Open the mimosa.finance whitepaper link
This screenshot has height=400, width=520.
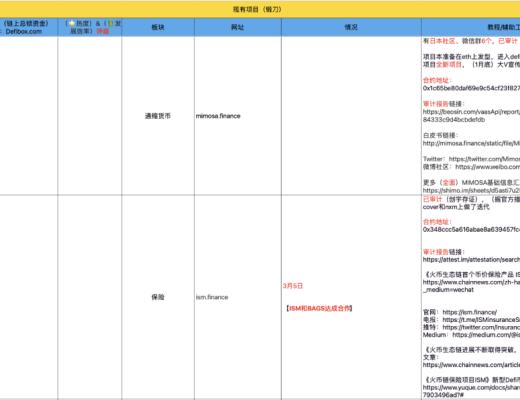[471, 143]
